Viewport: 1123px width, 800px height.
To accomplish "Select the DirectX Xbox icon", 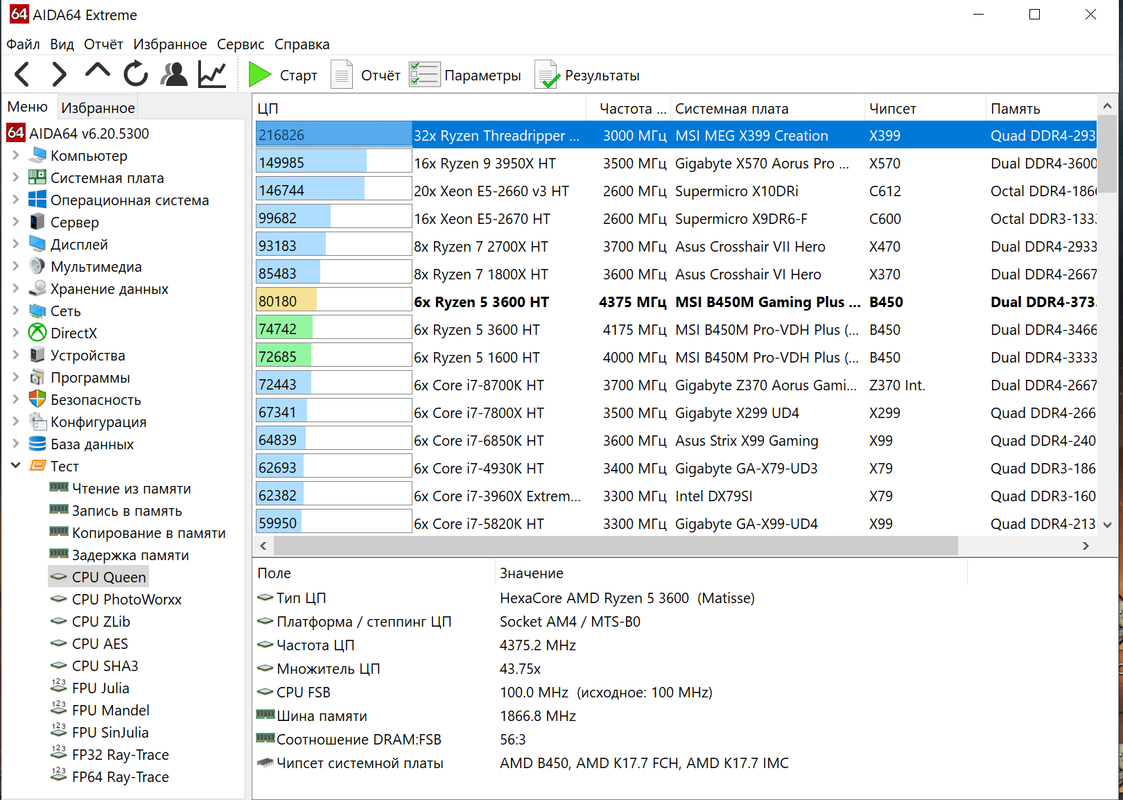I will [x=37, y=333].
